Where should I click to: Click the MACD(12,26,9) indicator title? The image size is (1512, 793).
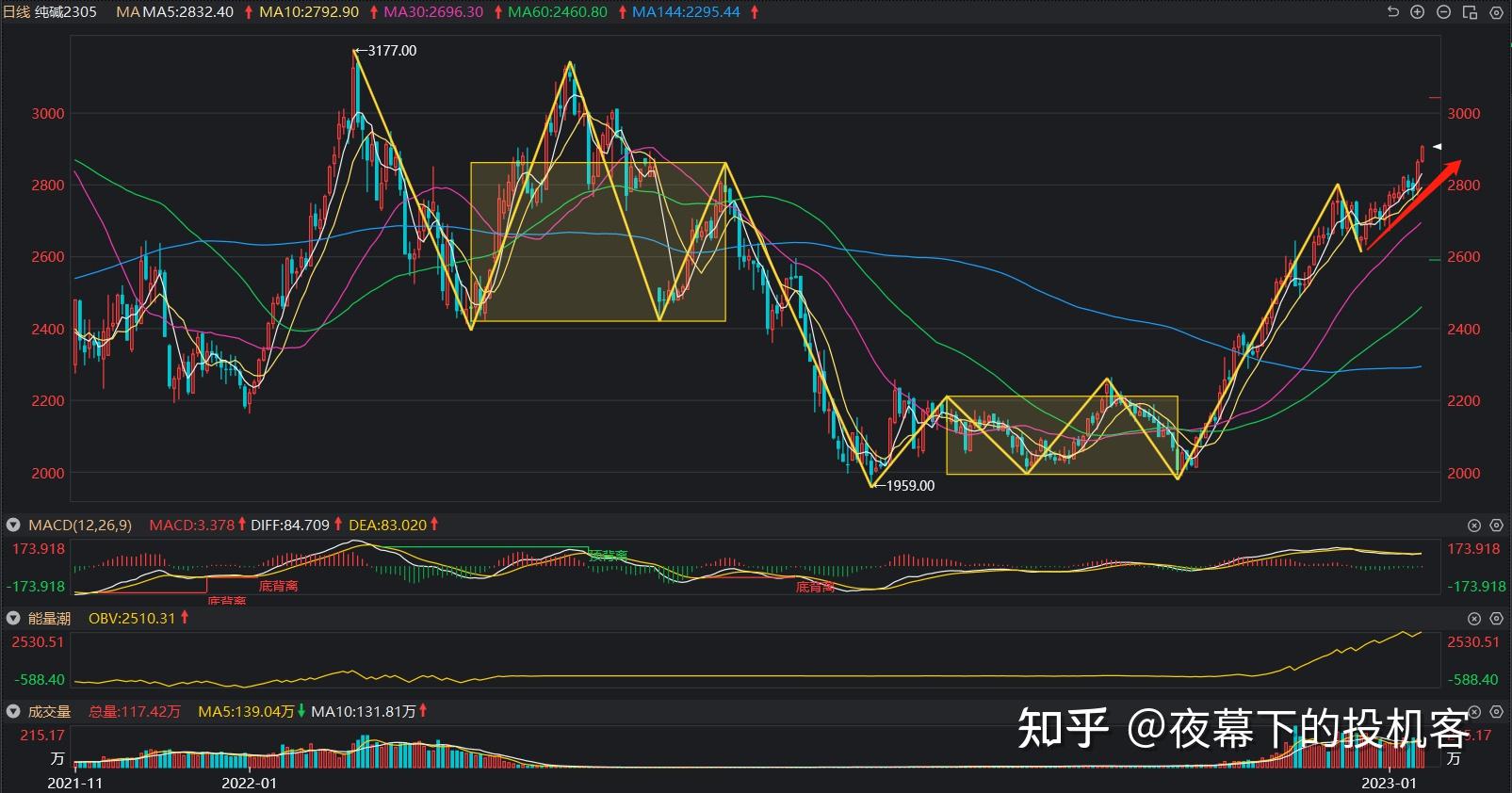[80, 526]
